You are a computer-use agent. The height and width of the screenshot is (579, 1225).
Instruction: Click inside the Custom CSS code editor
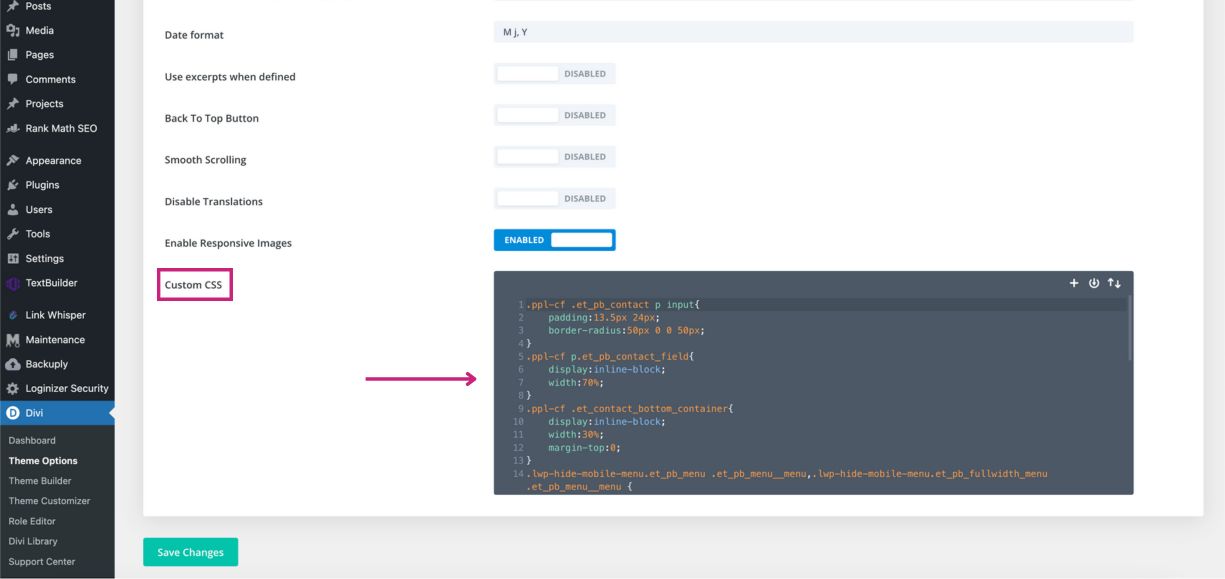(813, 383)
